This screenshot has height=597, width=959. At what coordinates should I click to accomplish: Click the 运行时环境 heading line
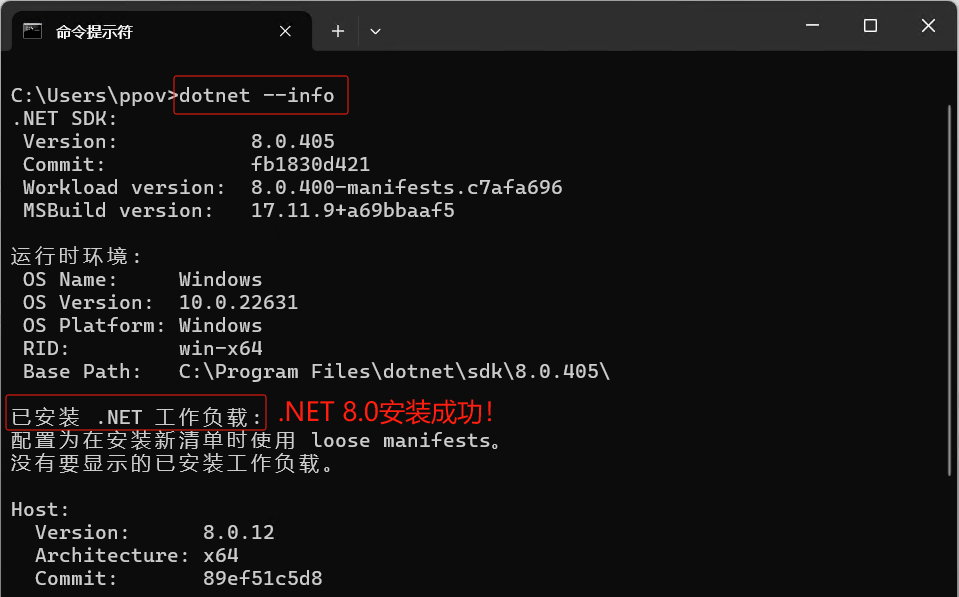click(x=76, y=256)
